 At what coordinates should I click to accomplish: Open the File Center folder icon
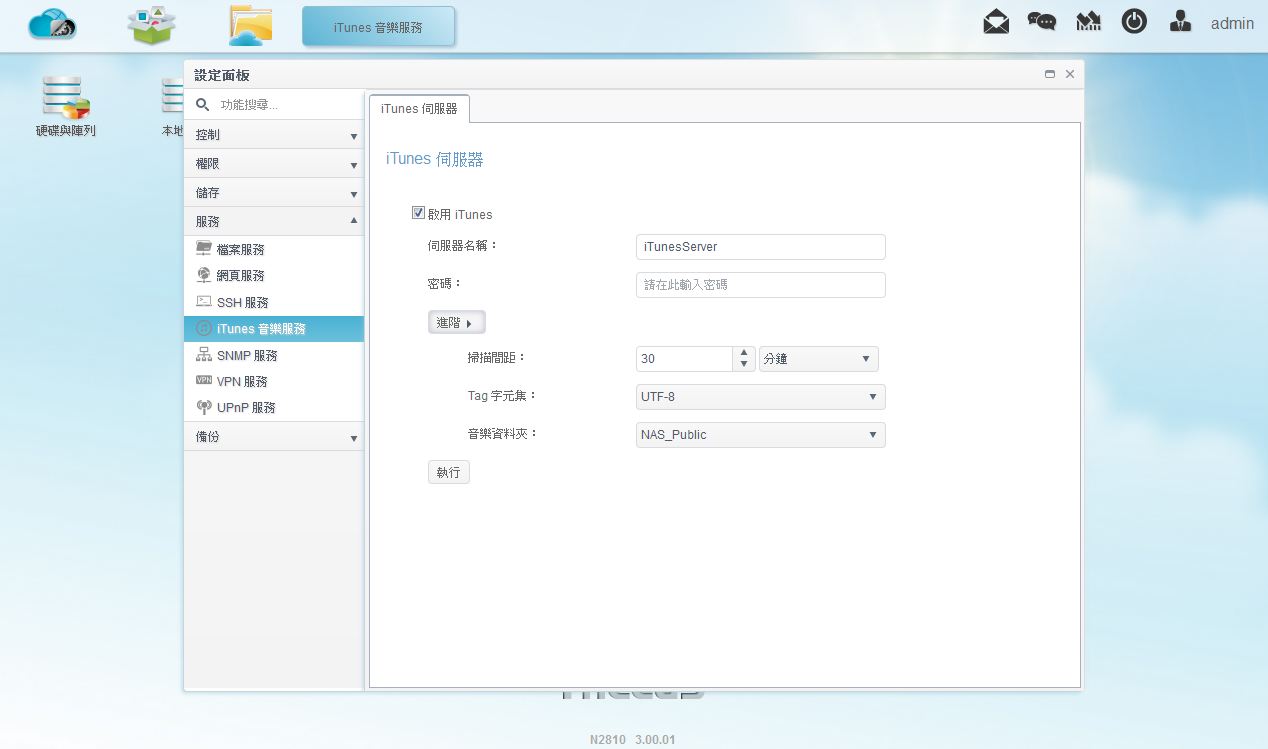point(250,25)
